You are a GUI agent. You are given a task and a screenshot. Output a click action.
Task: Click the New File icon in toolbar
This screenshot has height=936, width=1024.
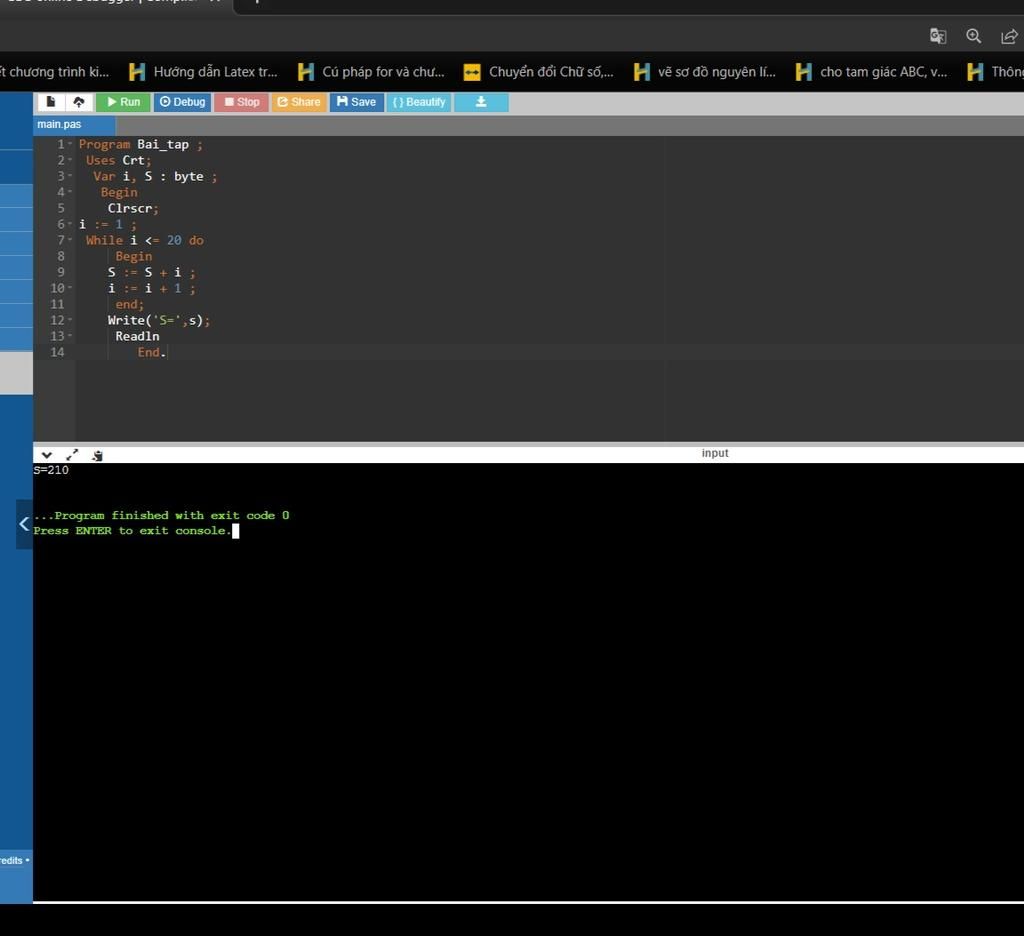[x=51, y=102]
